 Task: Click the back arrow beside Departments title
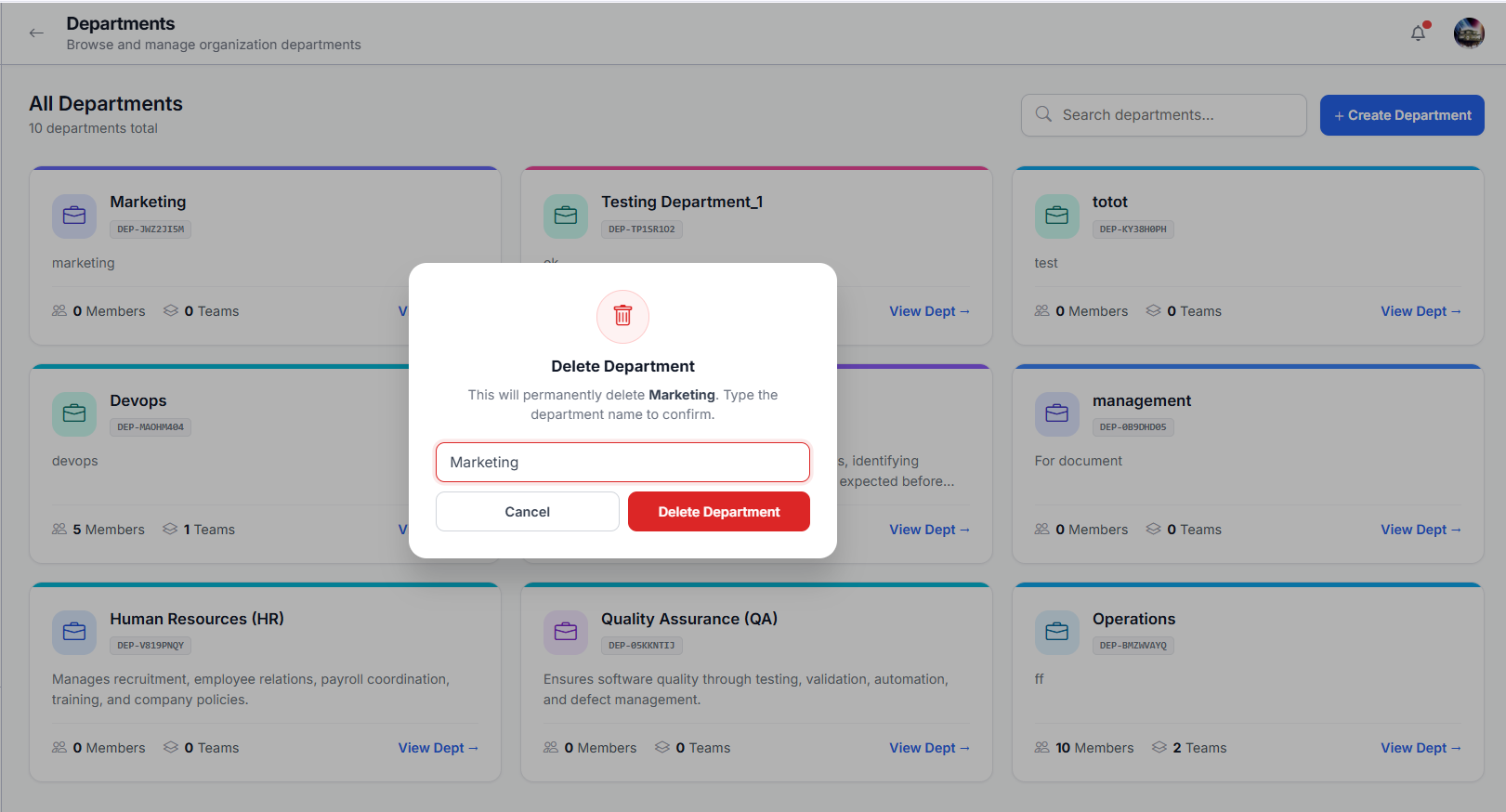(36, 33)
